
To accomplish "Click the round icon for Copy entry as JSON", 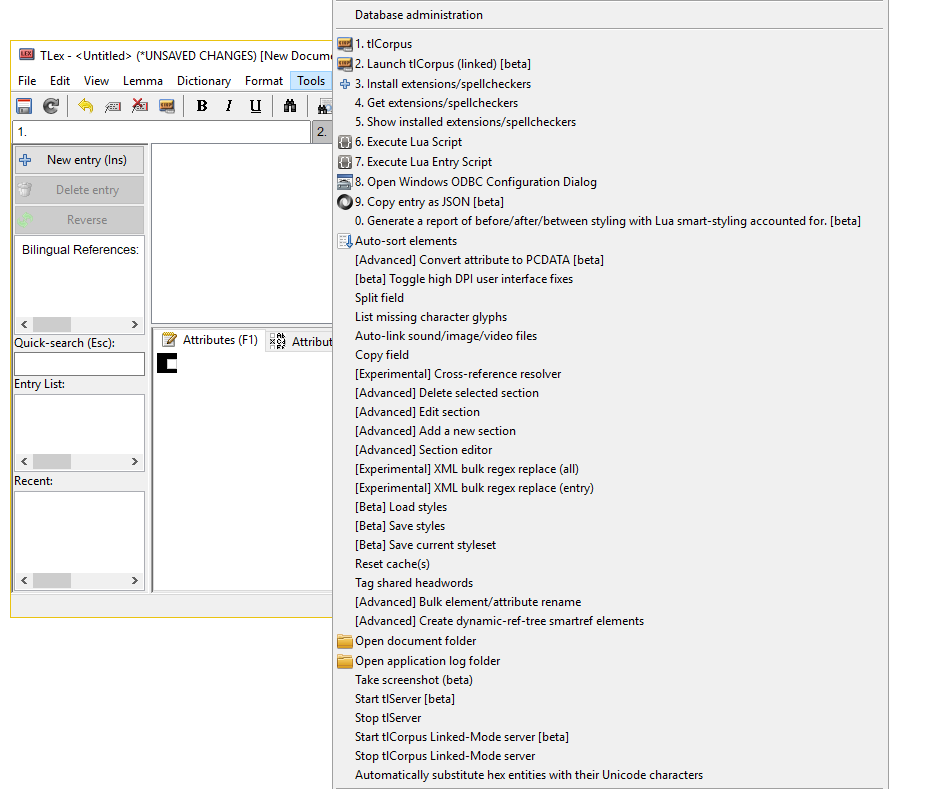I will point(345,202).
